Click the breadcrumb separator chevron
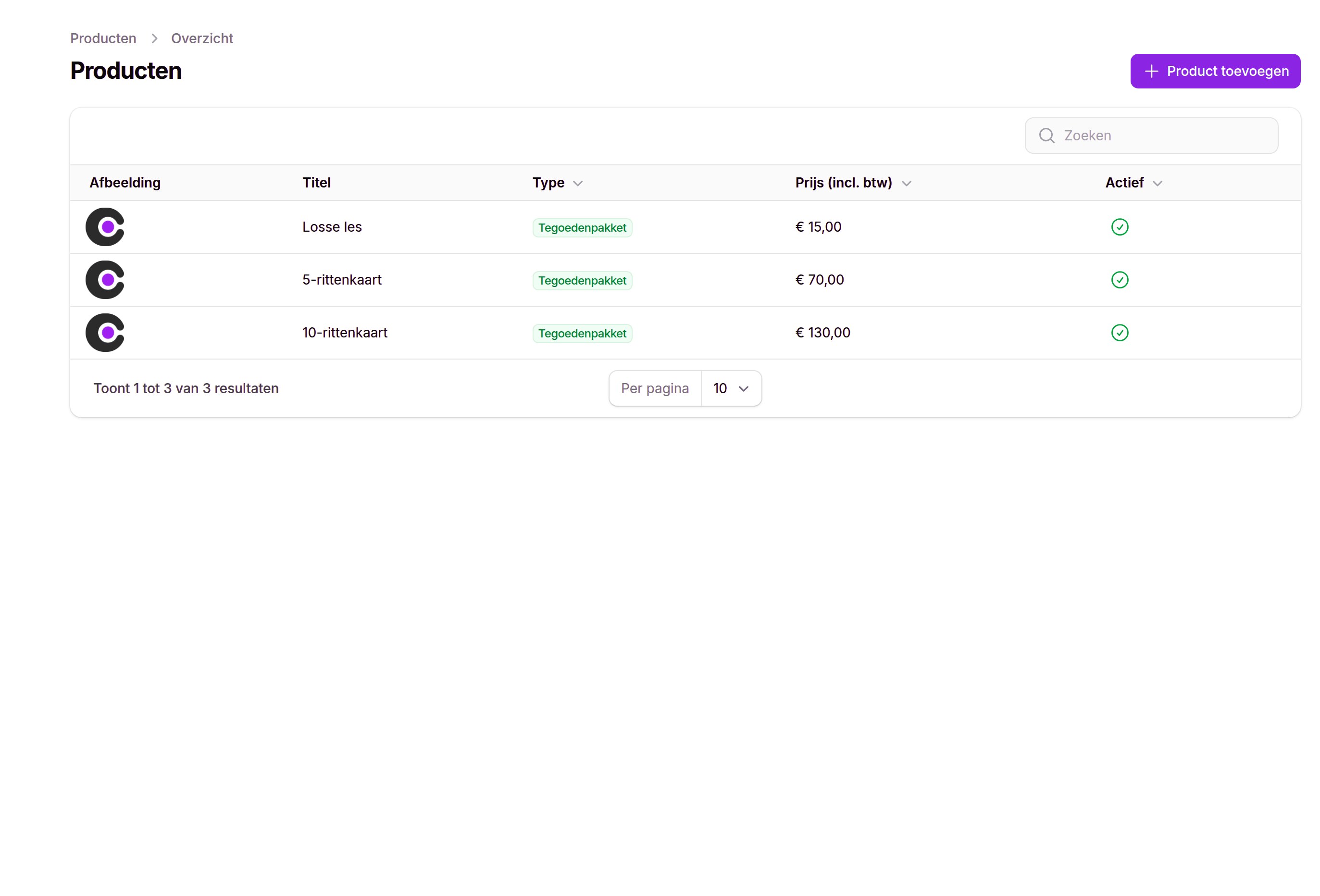 (x=154, y=38)
